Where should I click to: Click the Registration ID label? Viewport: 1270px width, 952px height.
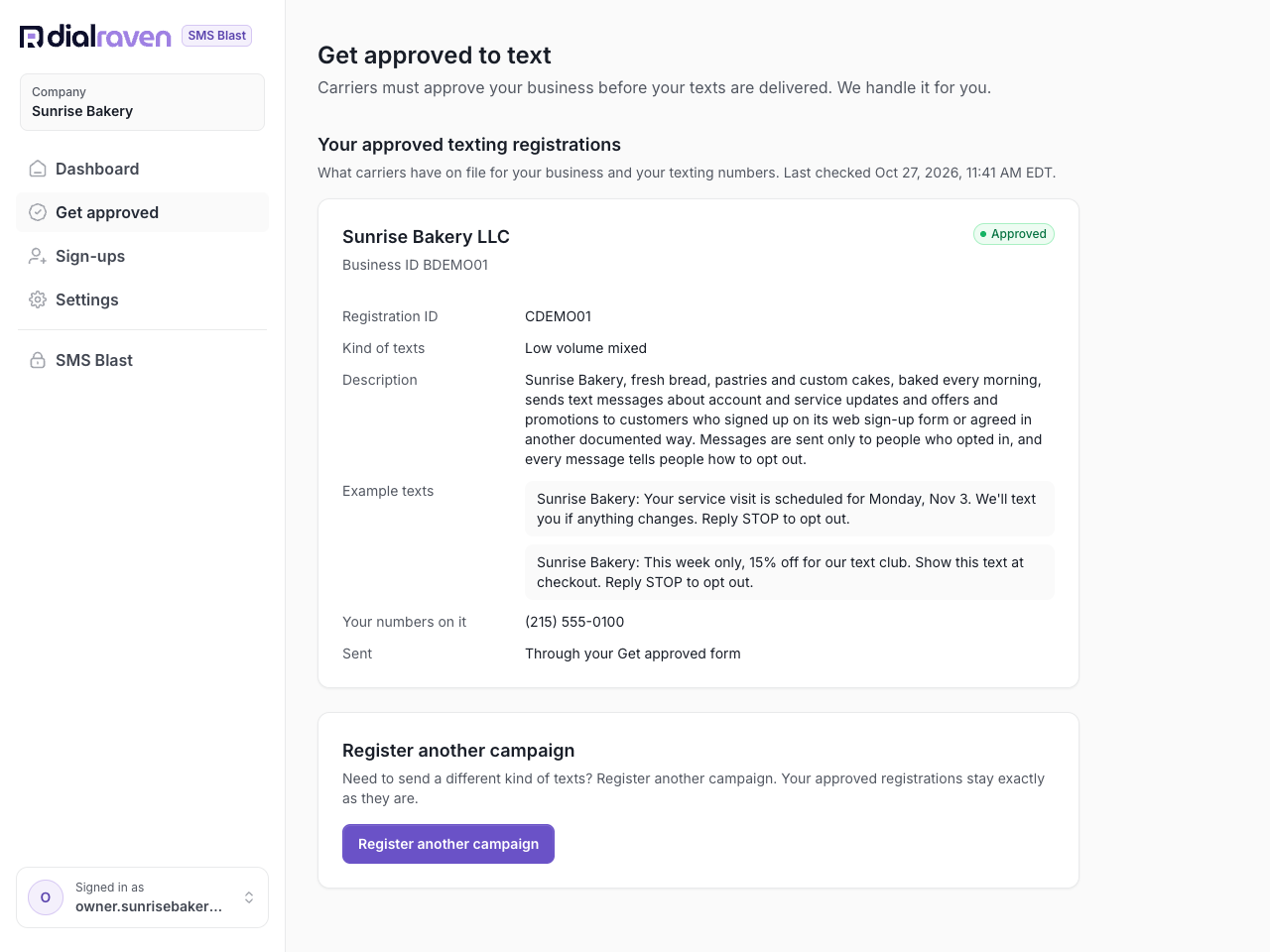(390, 316)
